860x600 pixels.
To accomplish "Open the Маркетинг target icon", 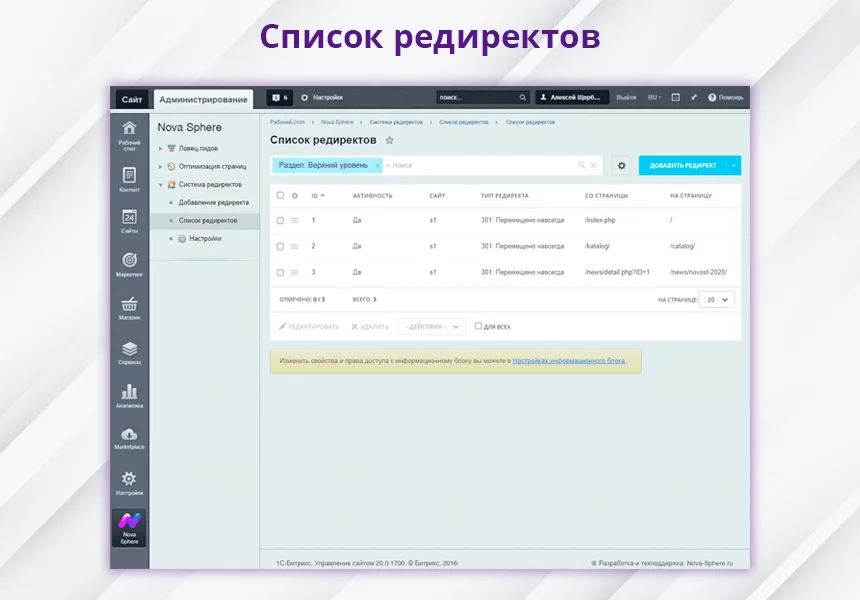I will [x=129, y=264].
